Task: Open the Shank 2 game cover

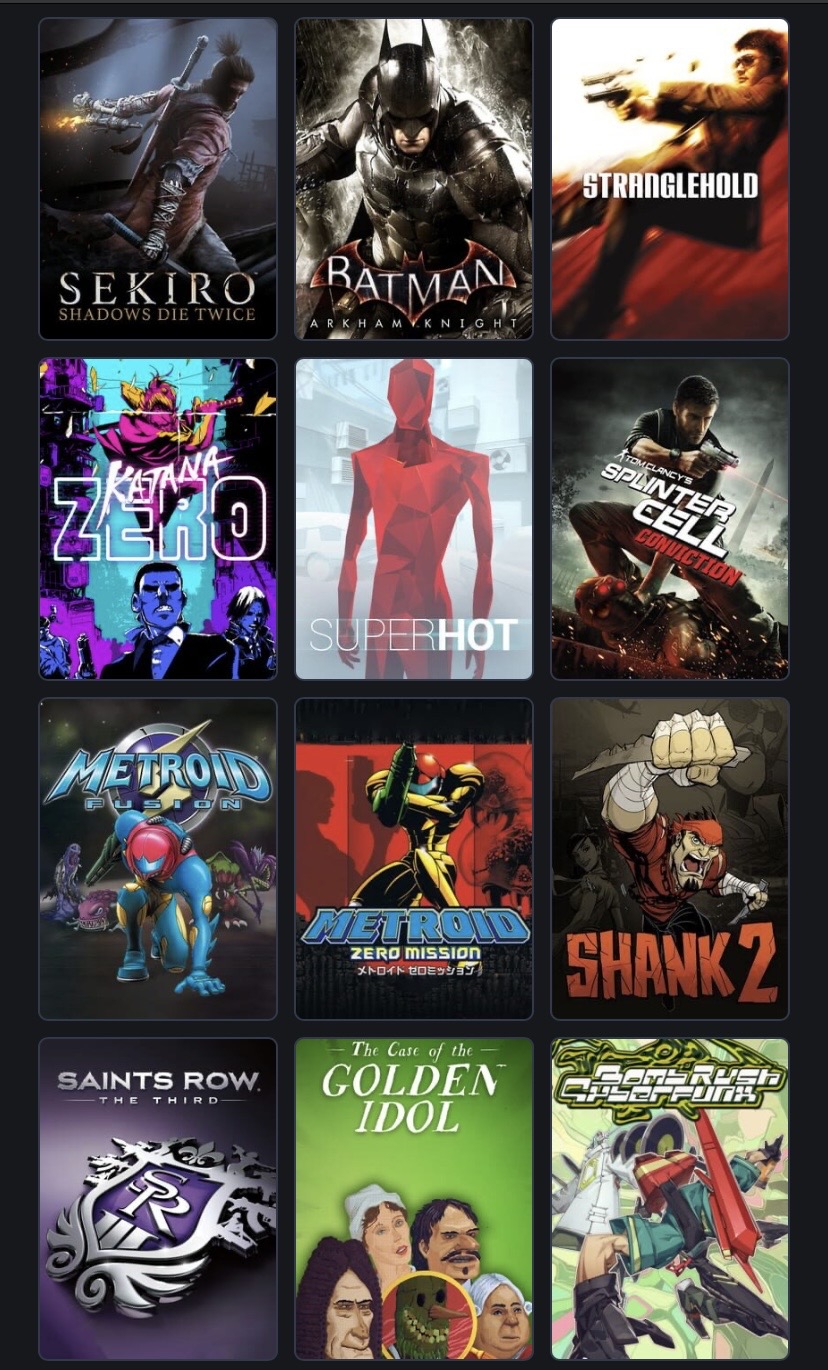Action: [670, 859]
